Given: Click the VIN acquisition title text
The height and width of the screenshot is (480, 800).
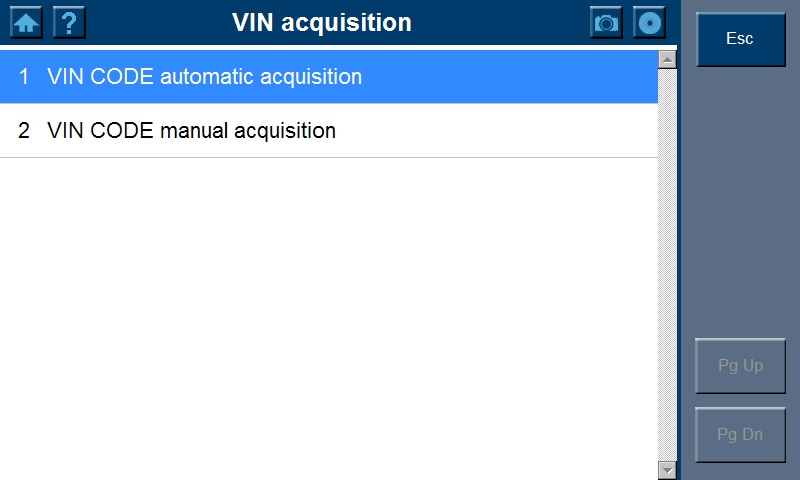Looking at the screenshot, I should click(321, 22).
